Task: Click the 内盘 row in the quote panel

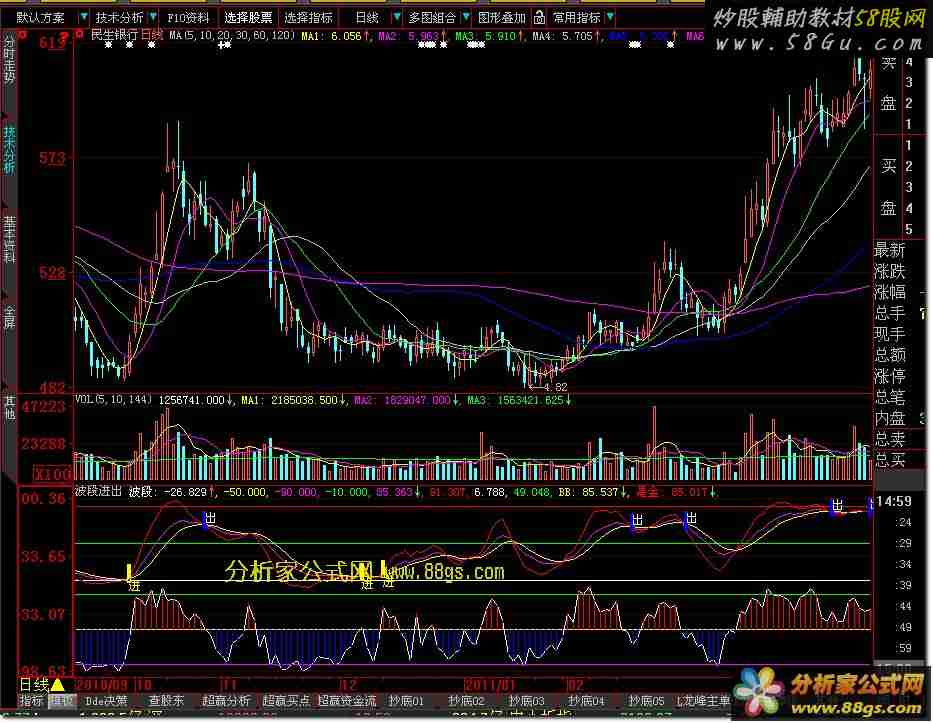Action: 890,418
